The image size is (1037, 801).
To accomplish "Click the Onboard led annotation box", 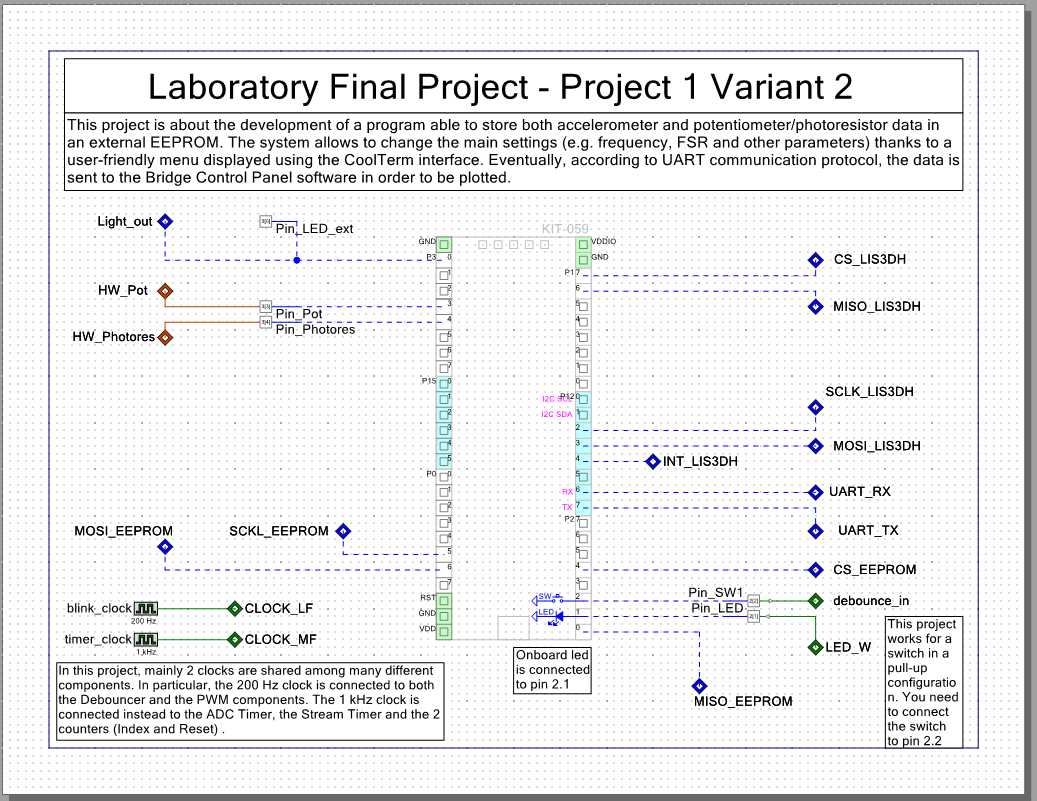I will click(551, 670).
